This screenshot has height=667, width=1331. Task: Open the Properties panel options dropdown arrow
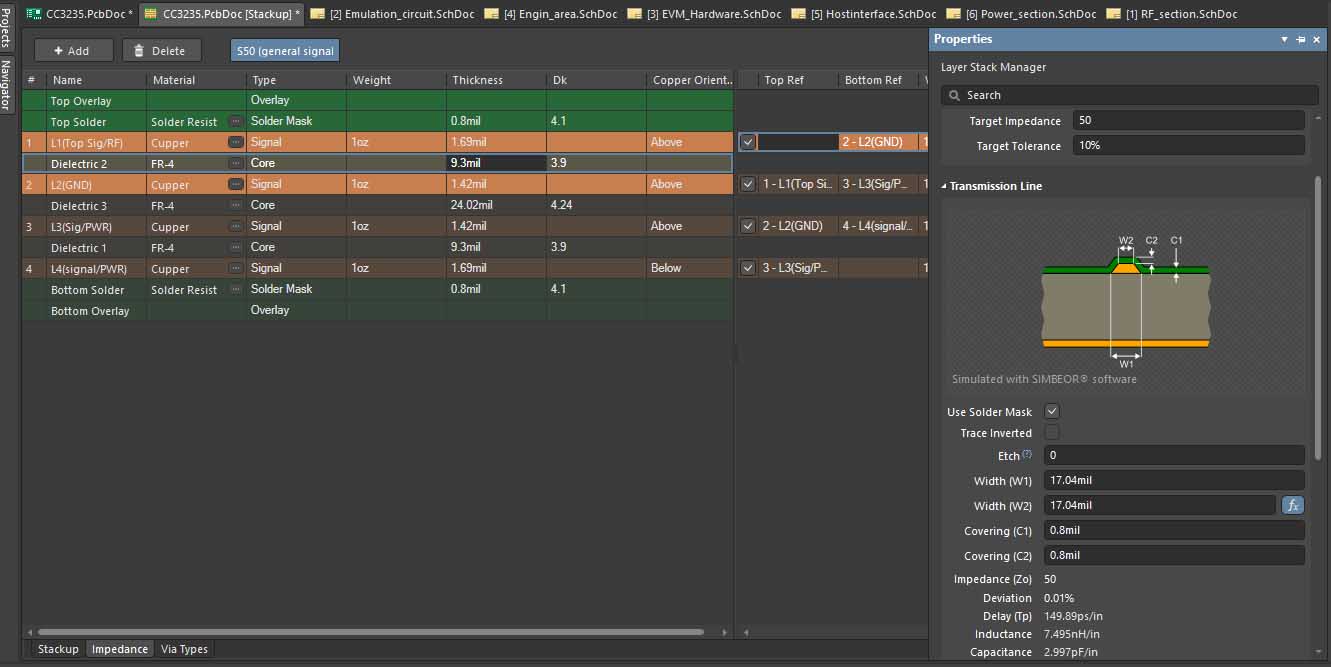click(1285, 39)
